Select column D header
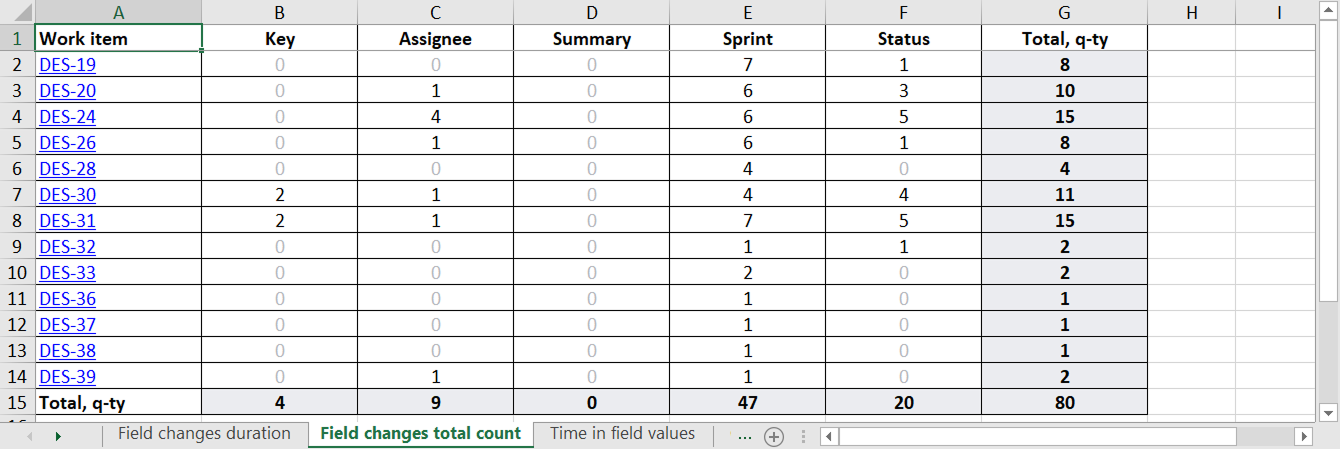Image resolution: width=1340 pixels, height=449 pixels. 591,12
